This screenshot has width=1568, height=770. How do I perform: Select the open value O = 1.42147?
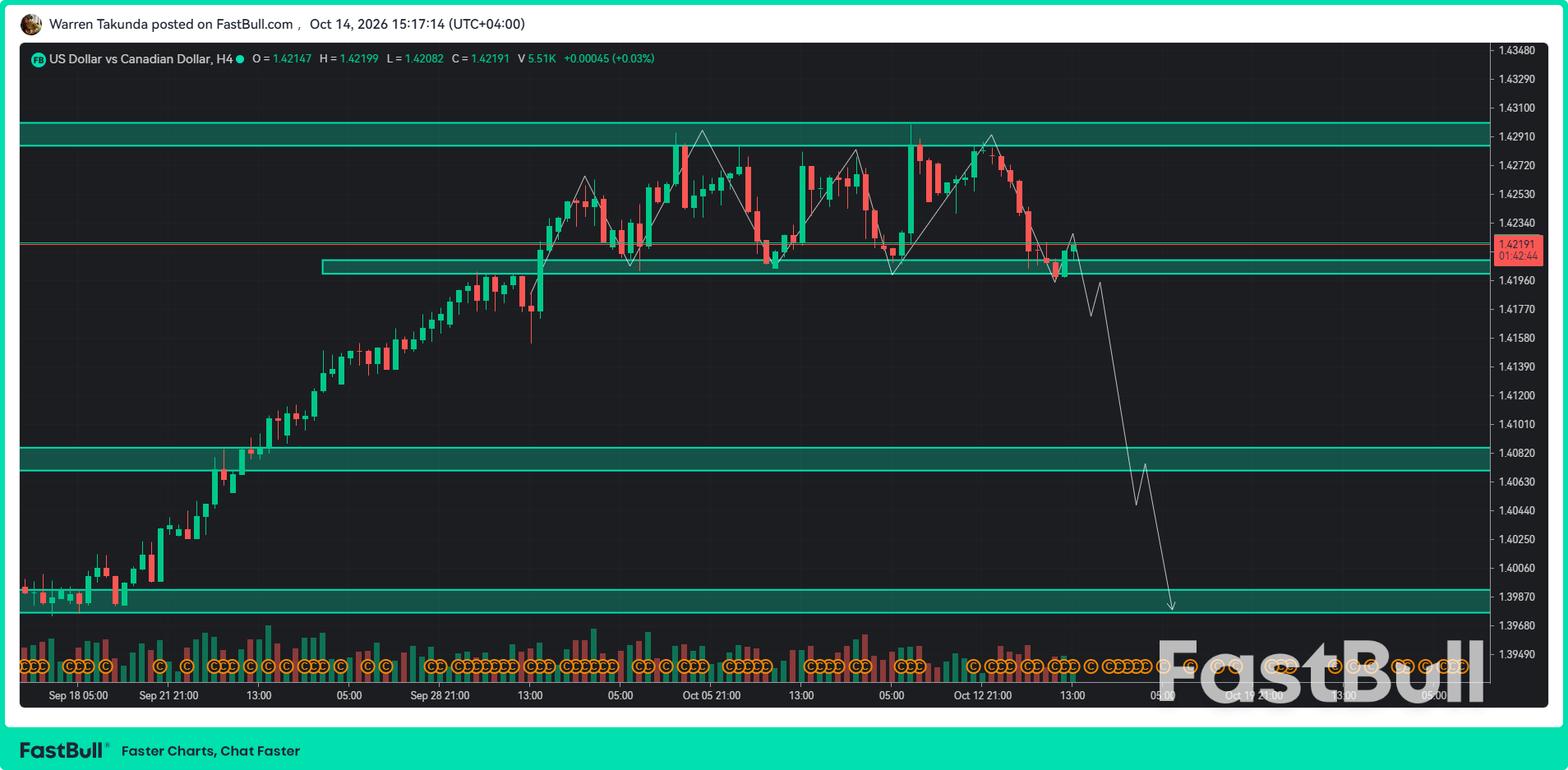pyautogui.click(x=282, y=59)
